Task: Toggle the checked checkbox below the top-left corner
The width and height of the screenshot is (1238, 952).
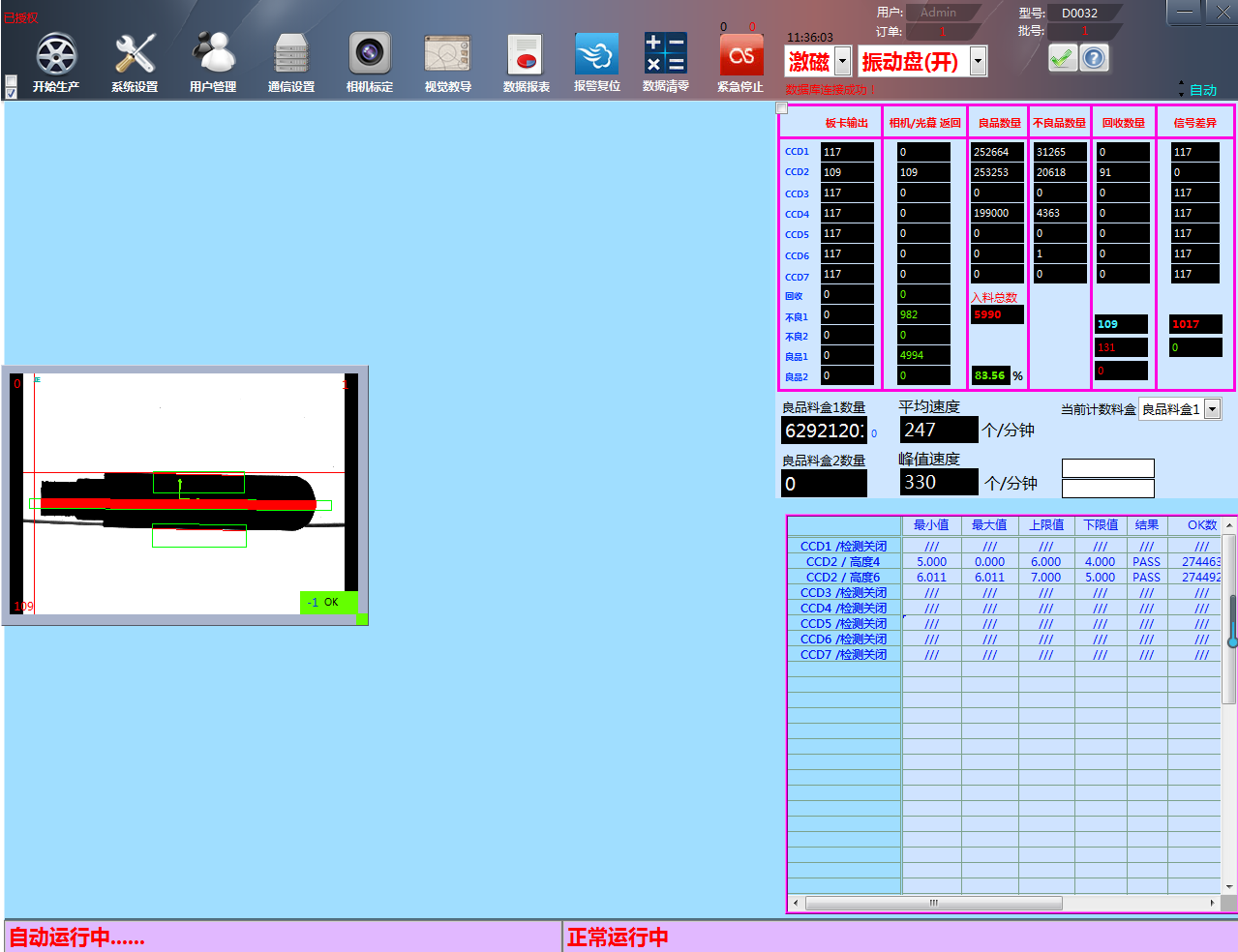Action: (x=11, y=94)
